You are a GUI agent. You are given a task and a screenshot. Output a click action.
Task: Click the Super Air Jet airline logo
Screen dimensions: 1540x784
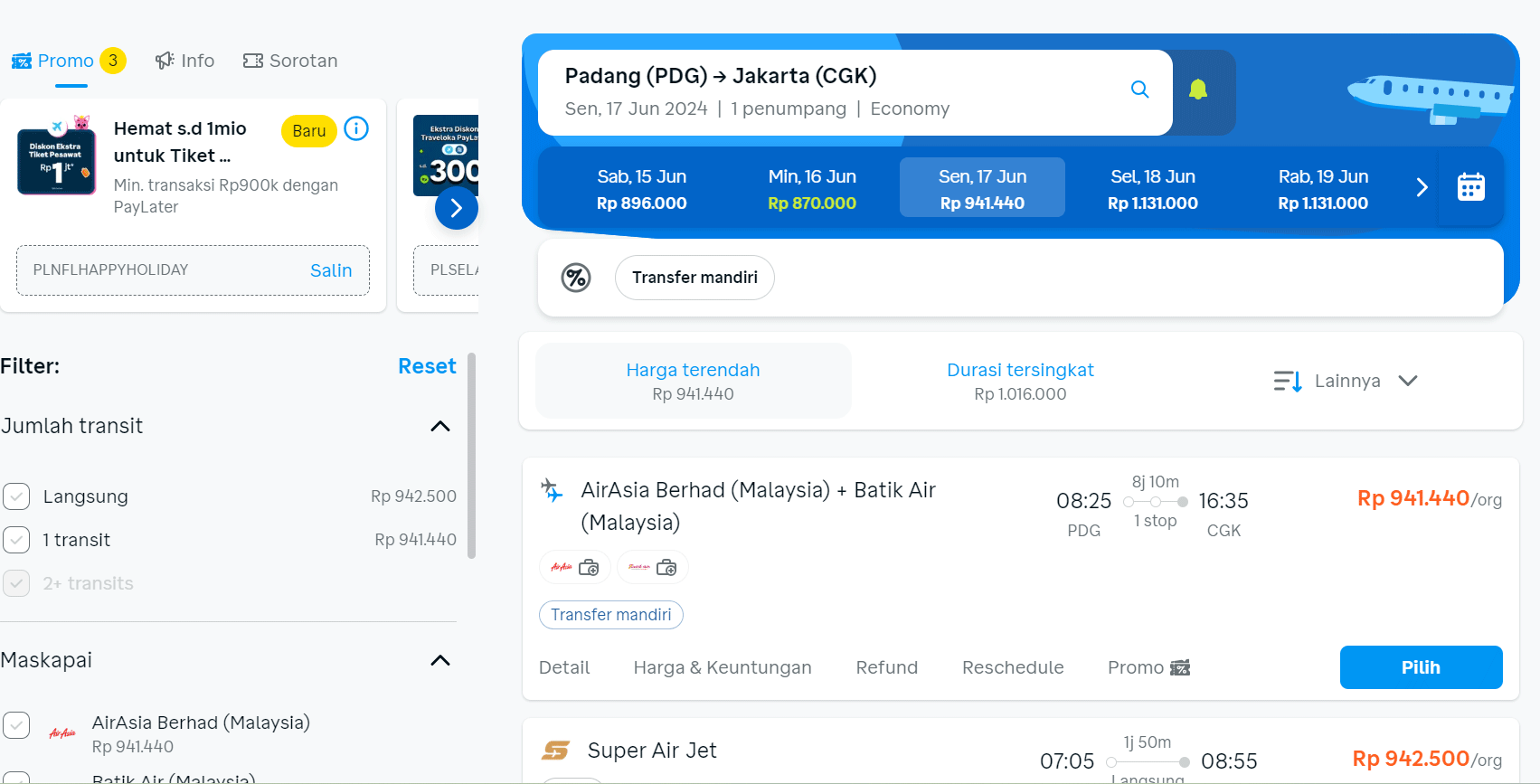556,751
